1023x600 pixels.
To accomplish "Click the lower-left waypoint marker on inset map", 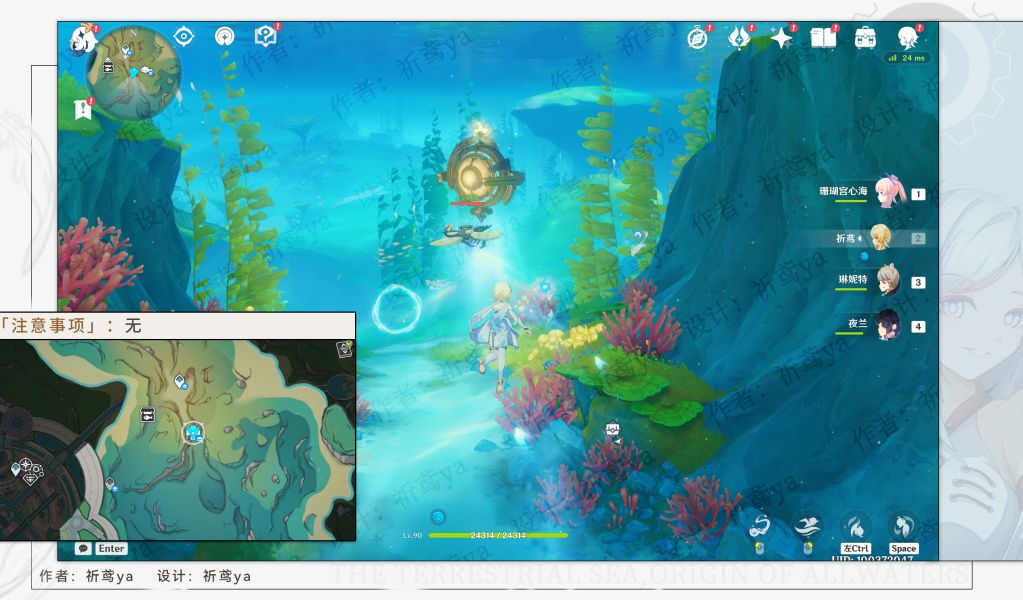I will pos(111,485).
